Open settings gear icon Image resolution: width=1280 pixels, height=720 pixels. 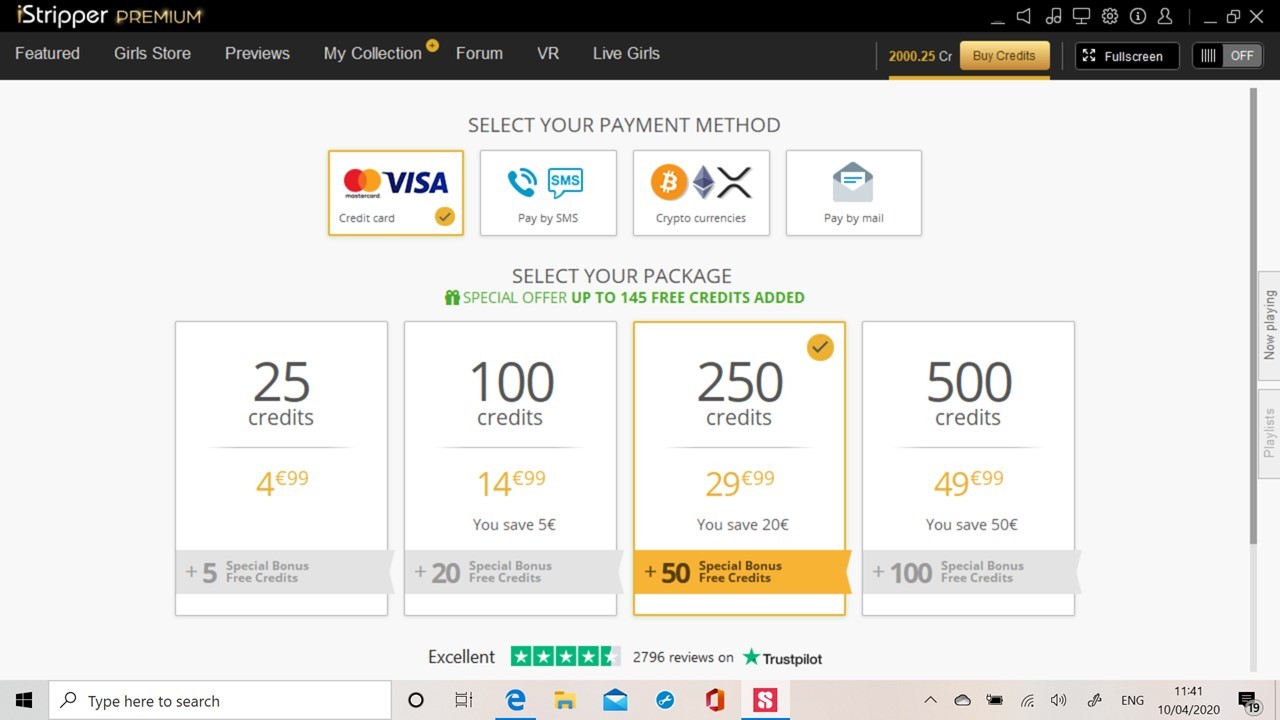click(1109, 16)
